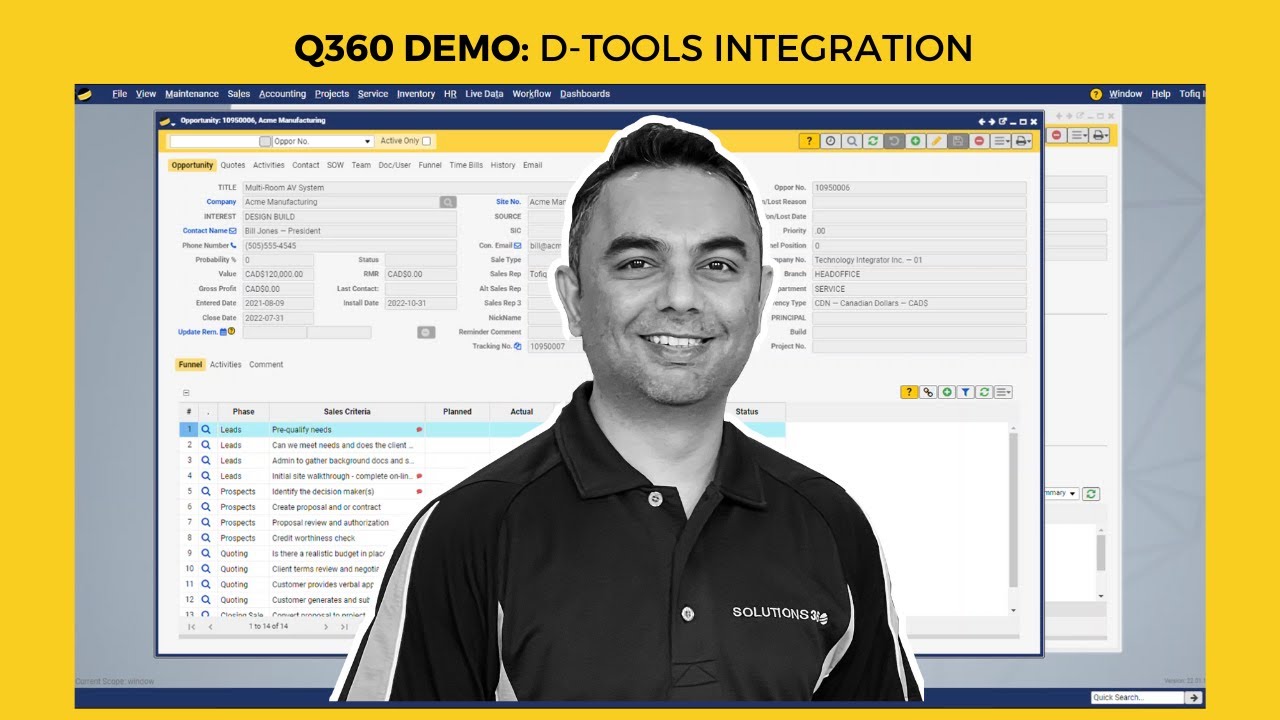Open the list options dropdown in Opportunity toolbar

coord(1000,141)
